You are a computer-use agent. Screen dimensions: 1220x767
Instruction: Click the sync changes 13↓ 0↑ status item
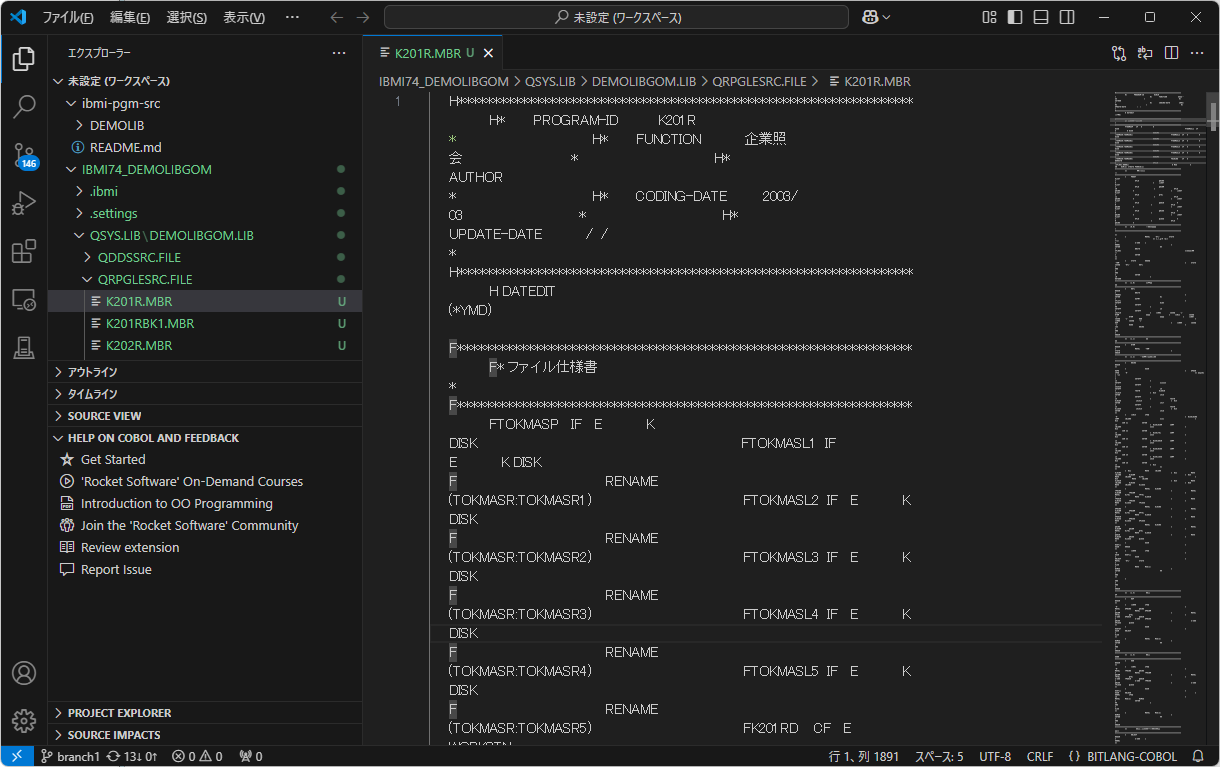(132, 757)
